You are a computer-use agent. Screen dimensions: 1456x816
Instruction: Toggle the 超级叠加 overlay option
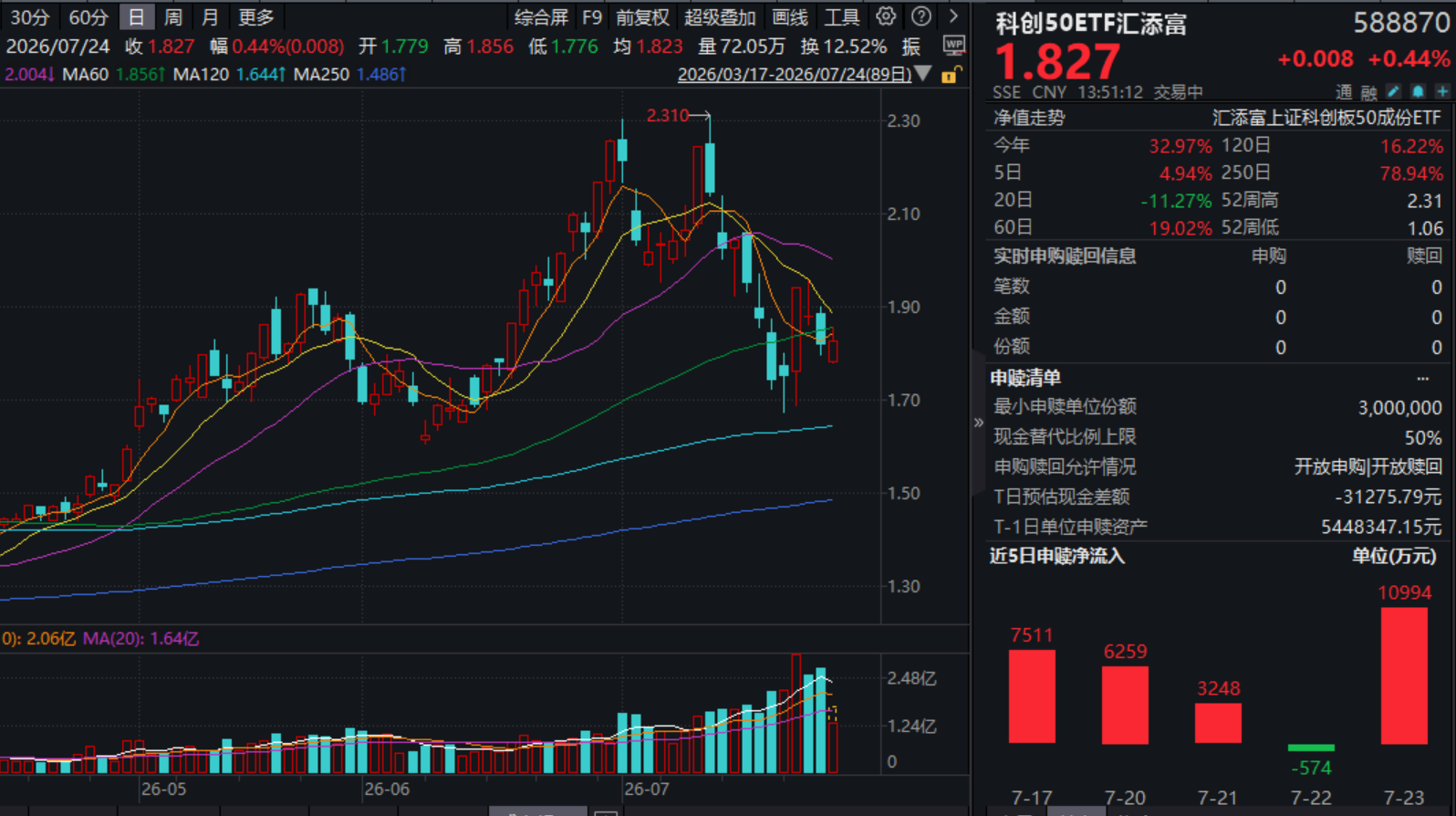point(720,17)
